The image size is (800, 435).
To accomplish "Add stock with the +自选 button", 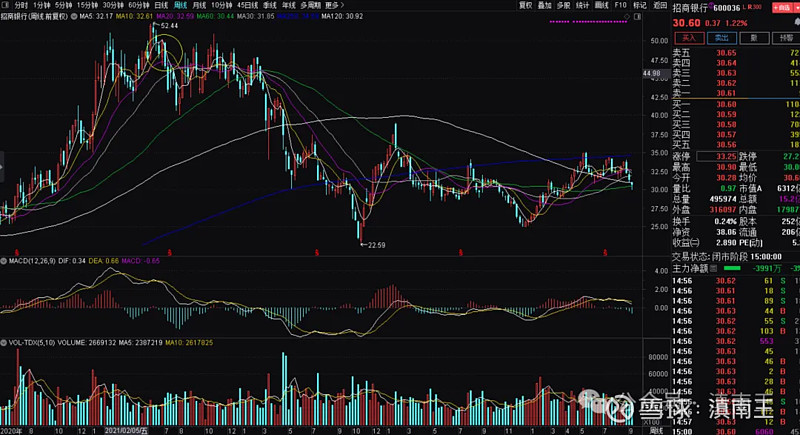I will (x=782, y=8).
